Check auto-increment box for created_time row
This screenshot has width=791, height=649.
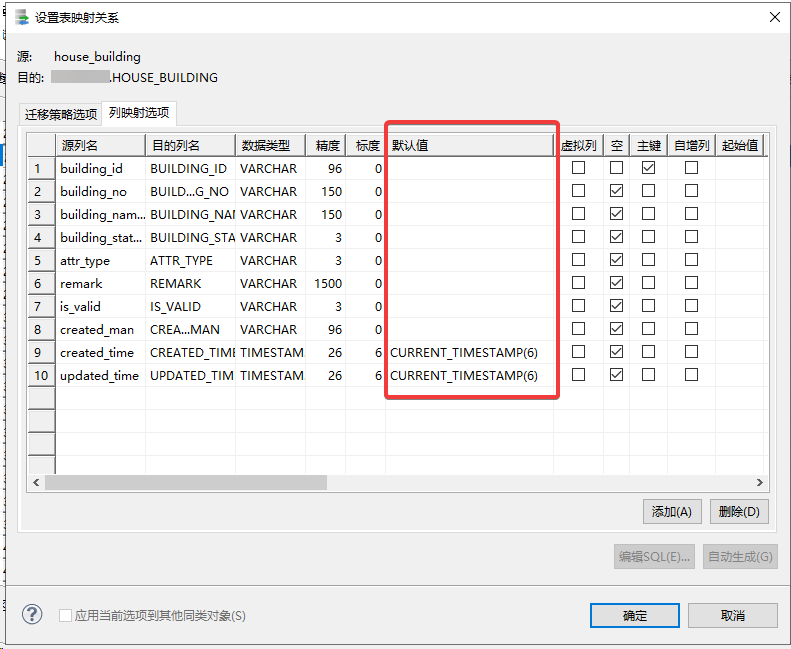pyautogui.click(x=691, y=352)
